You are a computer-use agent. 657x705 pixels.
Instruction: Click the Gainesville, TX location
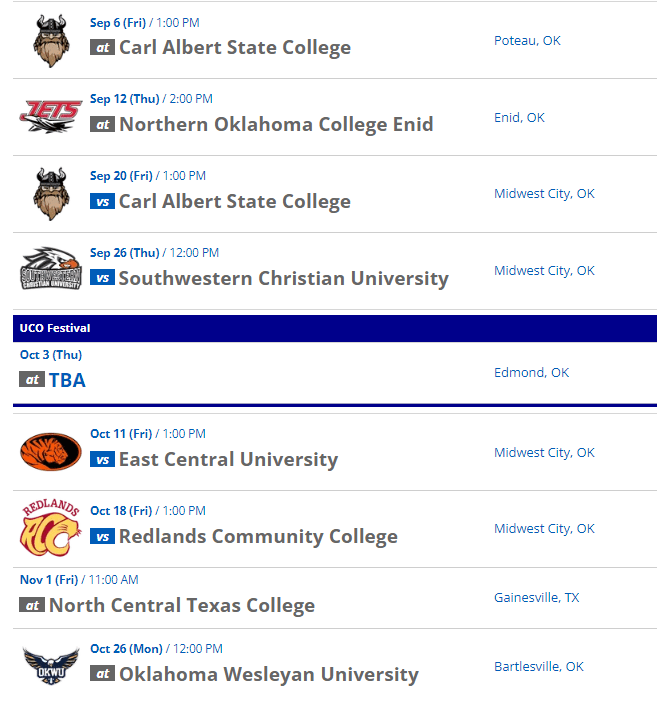point(536,598)
